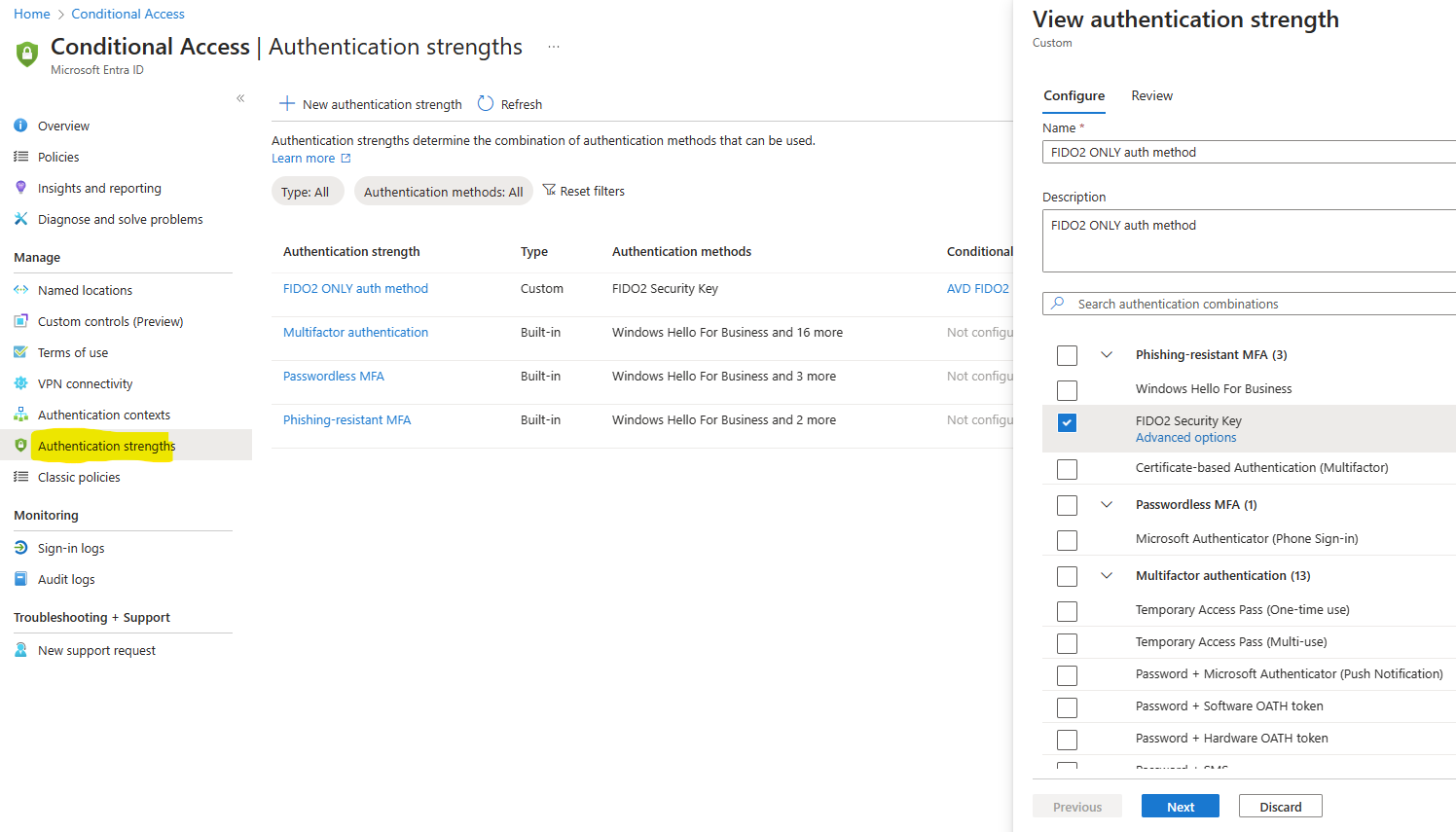Check the Phishing-resistant MFA (3) group checkbox
The image size is (1456, 832).
pos(1068,355)
